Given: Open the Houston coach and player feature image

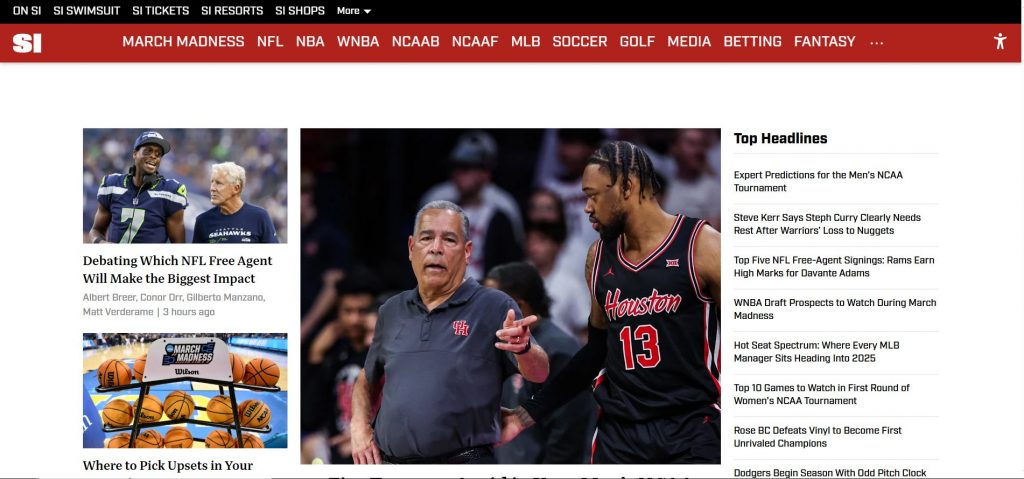Looking at the screenshot, I should 510,296.
